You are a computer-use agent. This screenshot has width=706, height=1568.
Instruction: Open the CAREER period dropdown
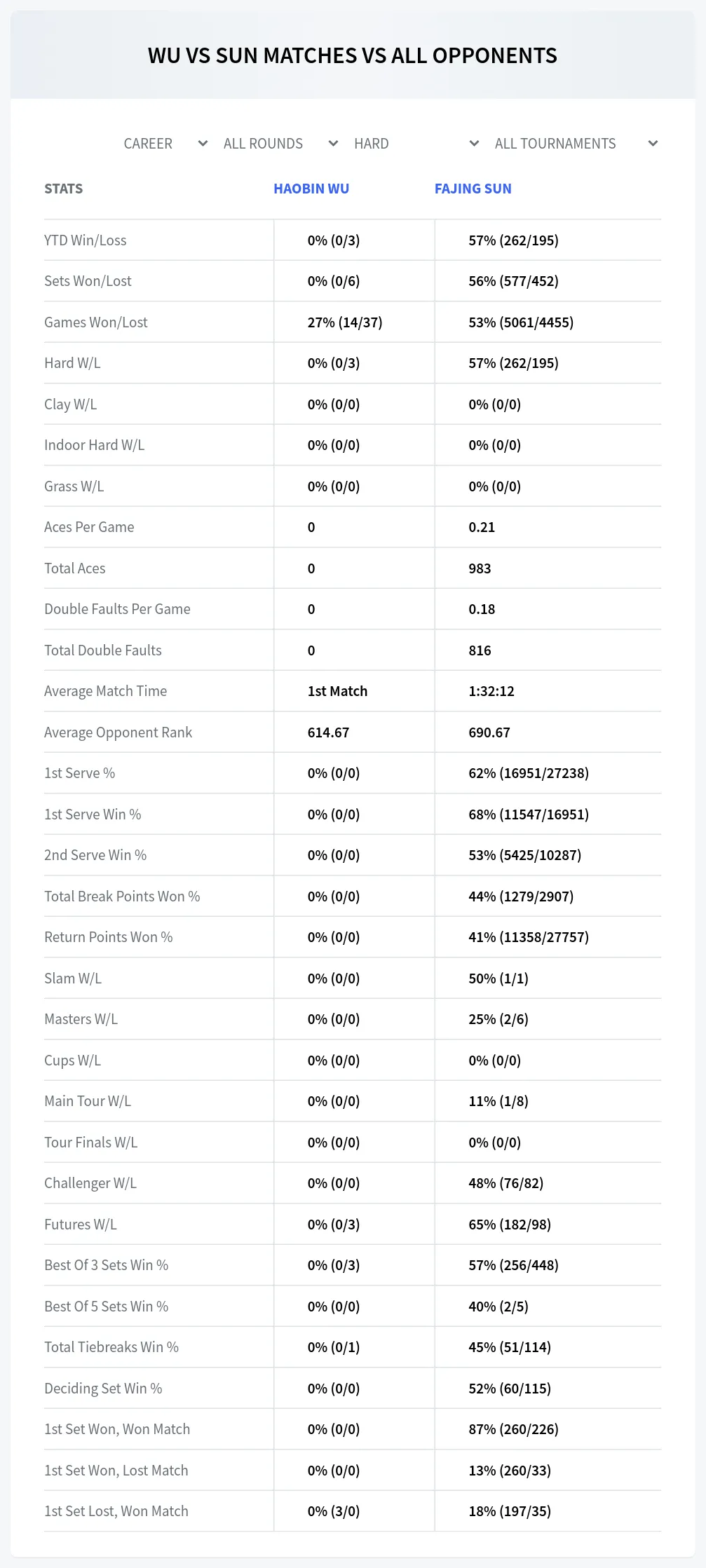165,144
